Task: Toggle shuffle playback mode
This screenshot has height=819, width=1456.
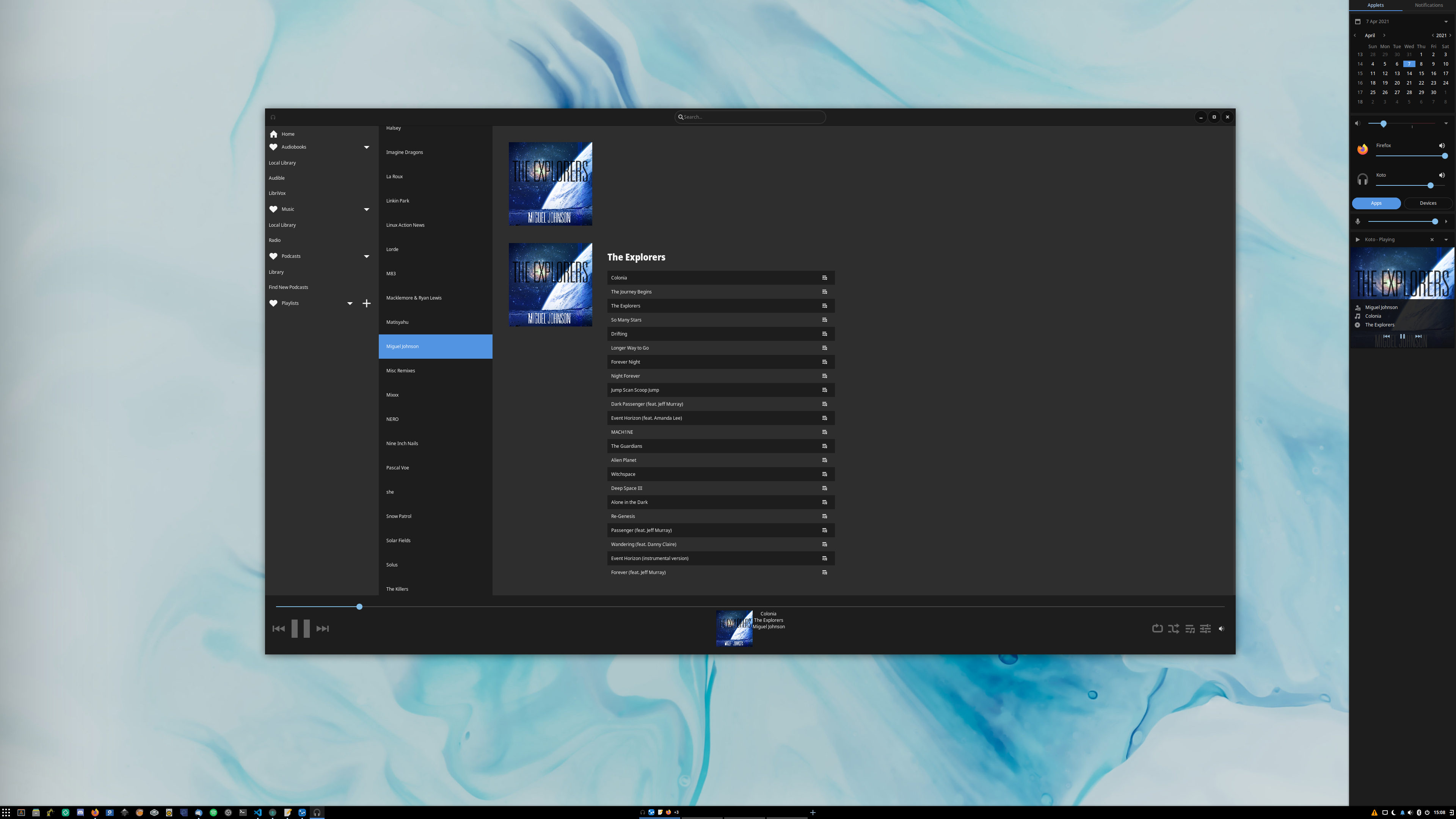Action: coord(1174,629)
